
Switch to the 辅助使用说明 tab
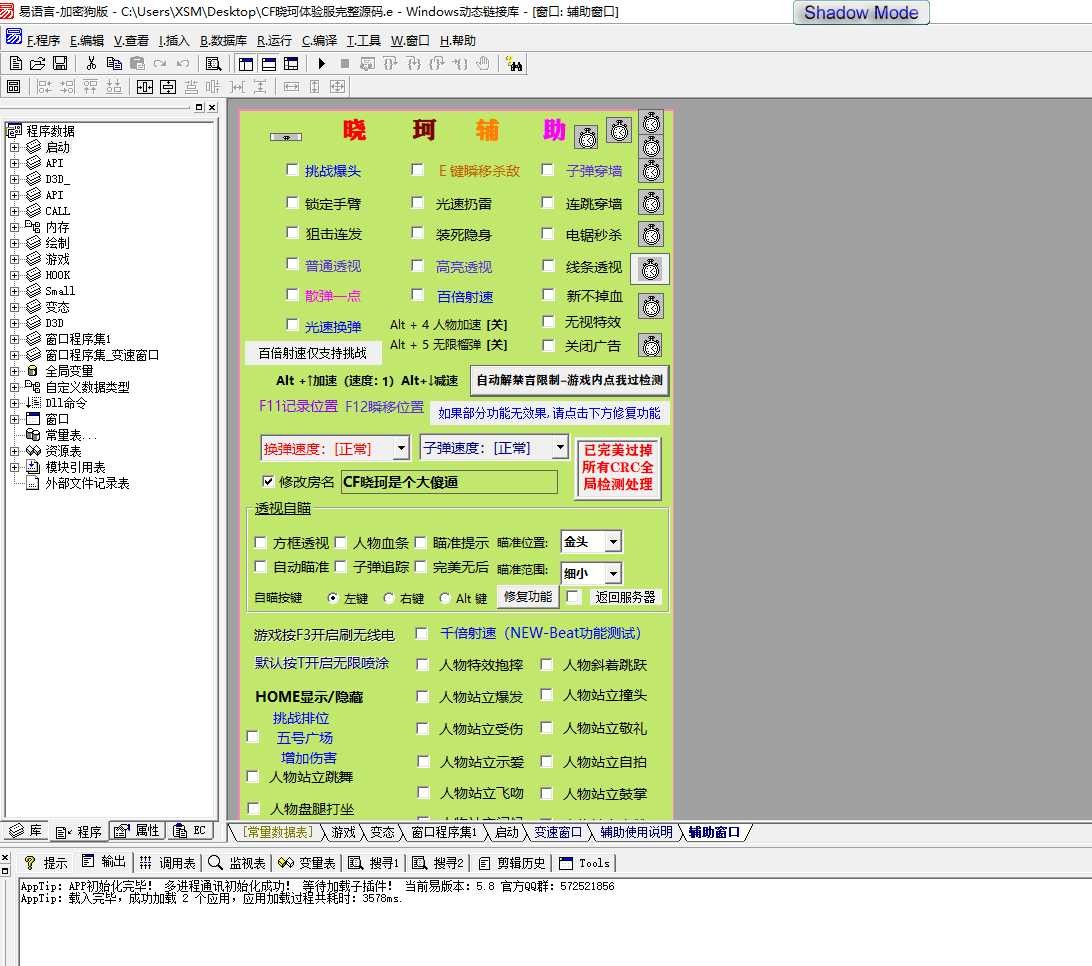[636, 832]
